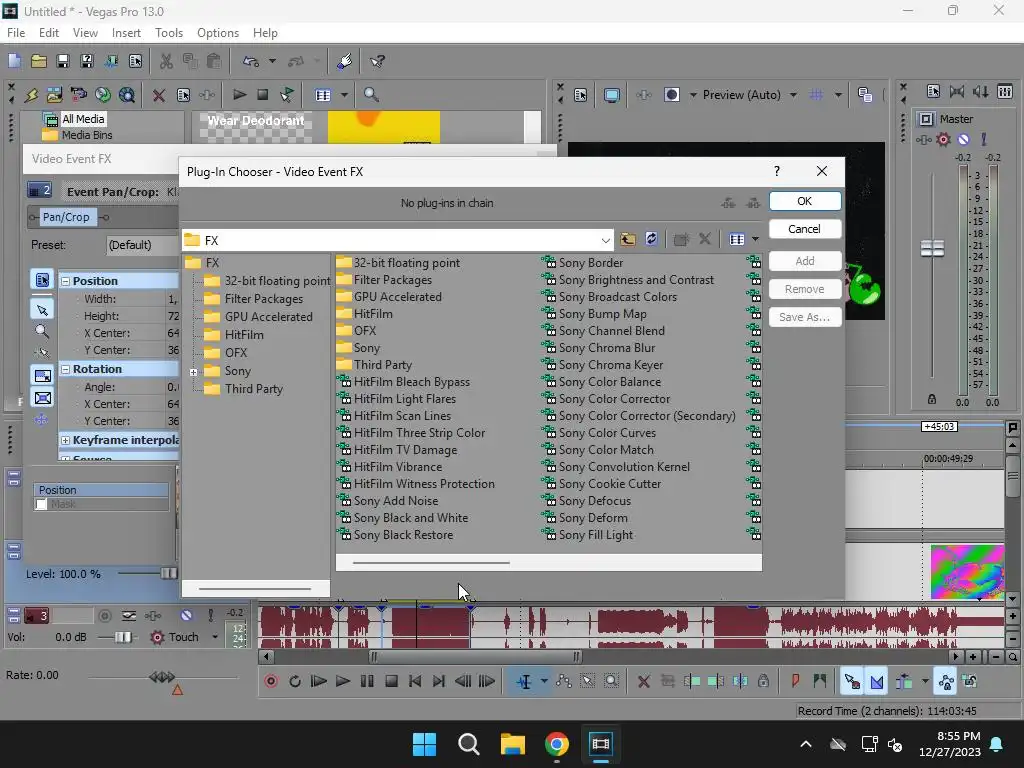Image resolution: width=1024 pixels, height=768 pixels.
Task: Open a project with the folder icon
Action: [39, 61]
